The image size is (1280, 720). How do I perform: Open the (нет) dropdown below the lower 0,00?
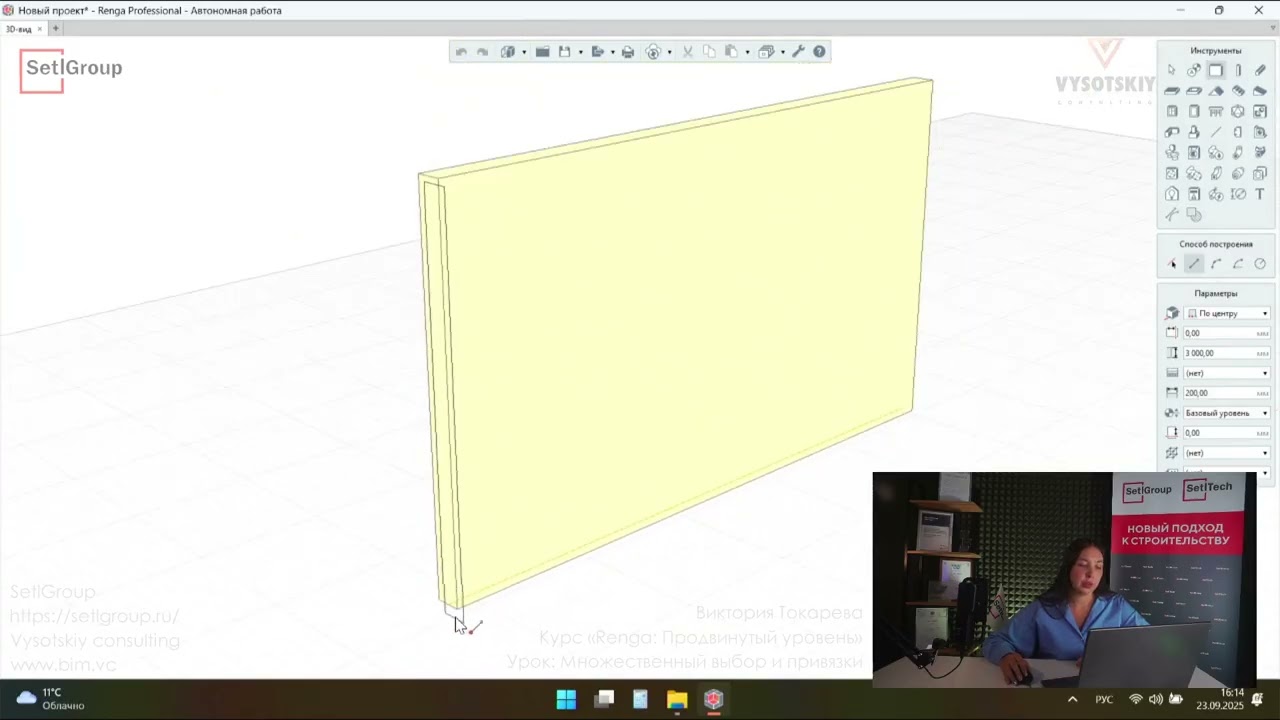pos(1227,453)
